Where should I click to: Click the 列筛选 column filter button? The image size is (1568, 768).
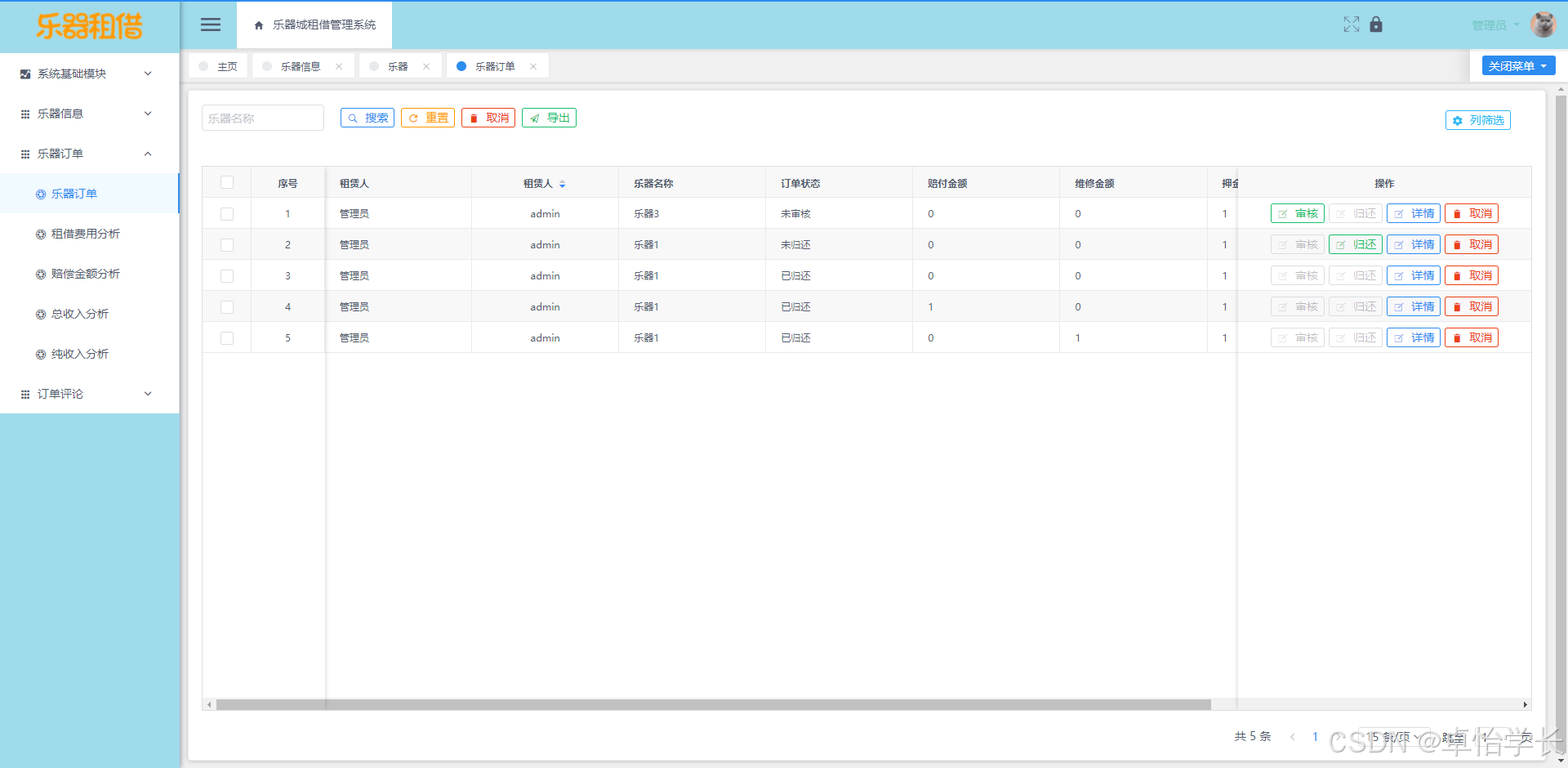click(1478, 120)
